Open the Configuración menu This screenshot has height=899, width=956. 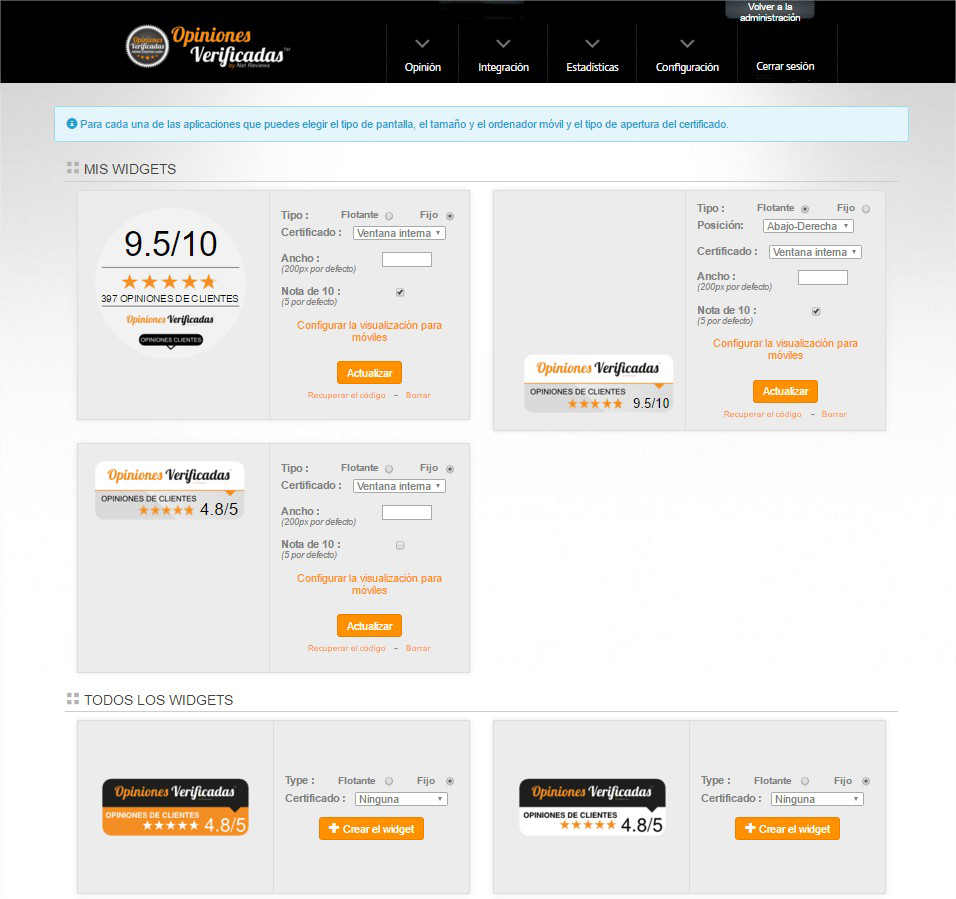pos(687,55)
